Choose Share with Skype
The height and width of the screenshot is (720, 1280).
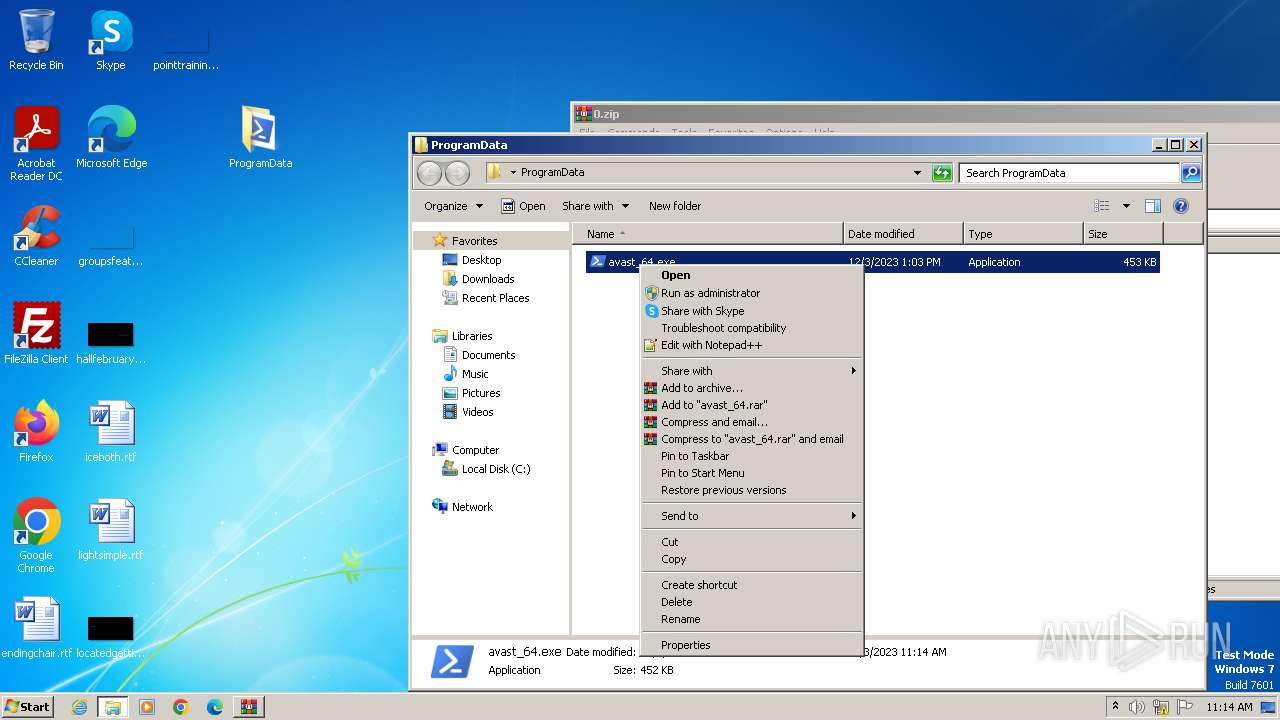(752, 311)
